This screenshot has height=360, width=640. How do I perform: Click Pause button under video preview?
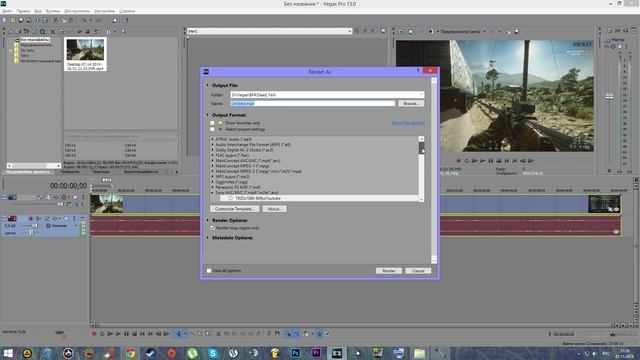pos(491,161)
